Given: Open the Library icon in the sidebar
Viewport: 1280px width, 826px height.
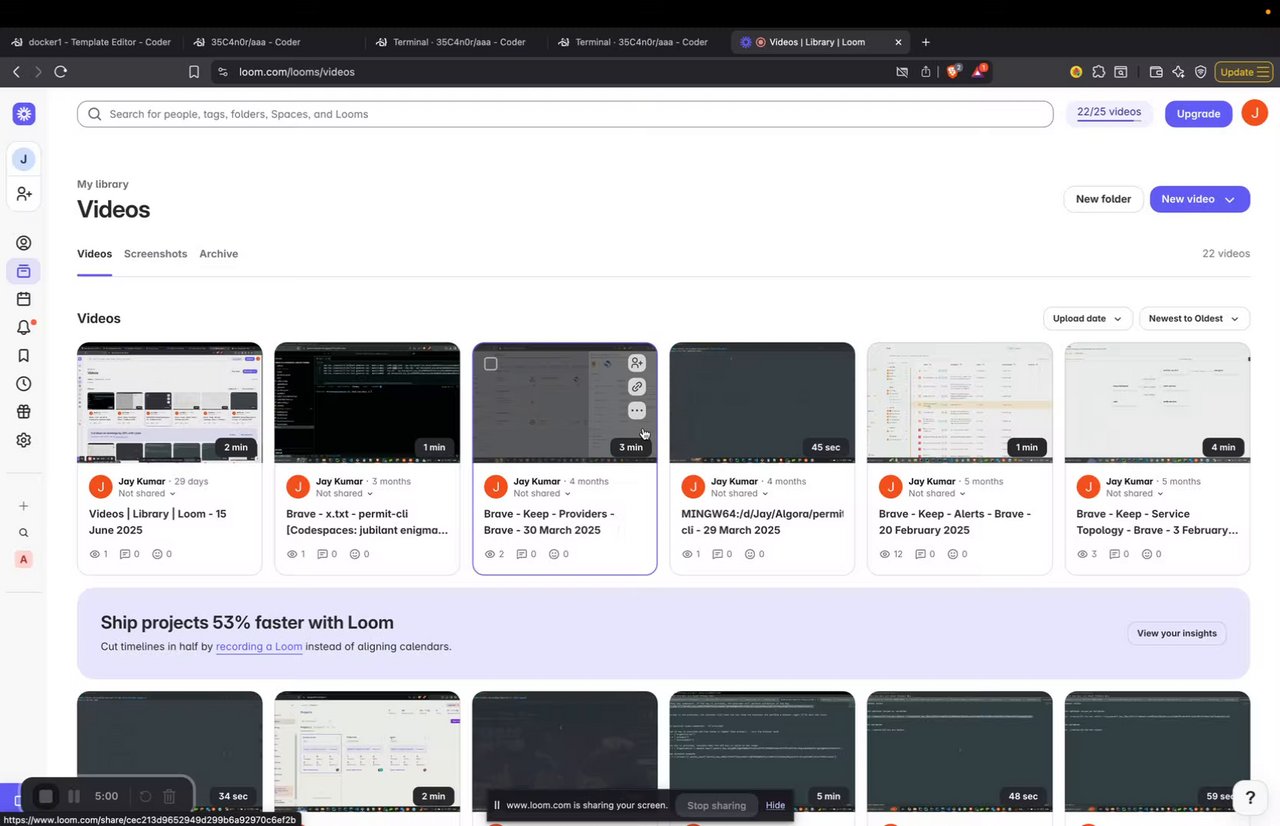Looking at the screenshot, I should (x=24, y=271).
